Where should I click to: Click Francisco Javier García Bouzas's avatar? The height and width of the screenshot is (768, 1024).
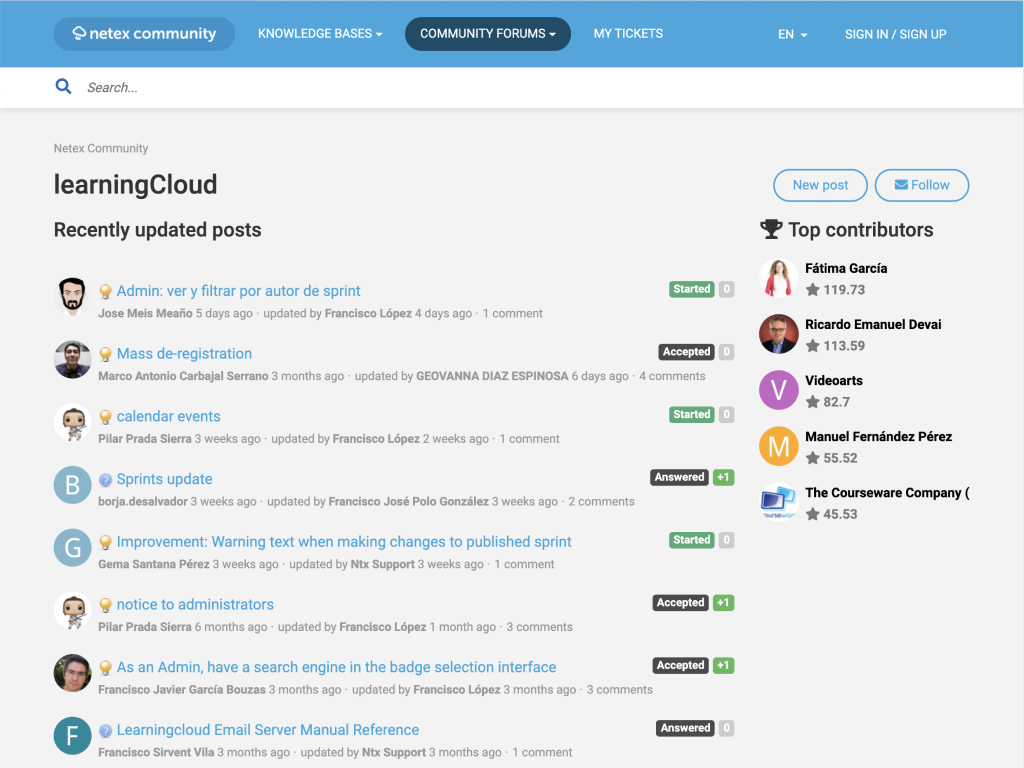pos(72,673)
